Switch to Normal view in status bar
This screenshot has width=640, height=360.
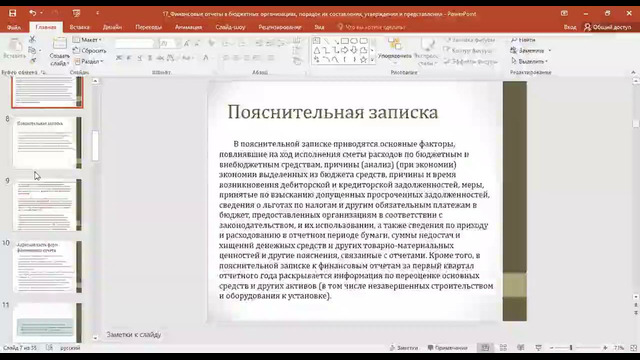[x=485, y=348]
